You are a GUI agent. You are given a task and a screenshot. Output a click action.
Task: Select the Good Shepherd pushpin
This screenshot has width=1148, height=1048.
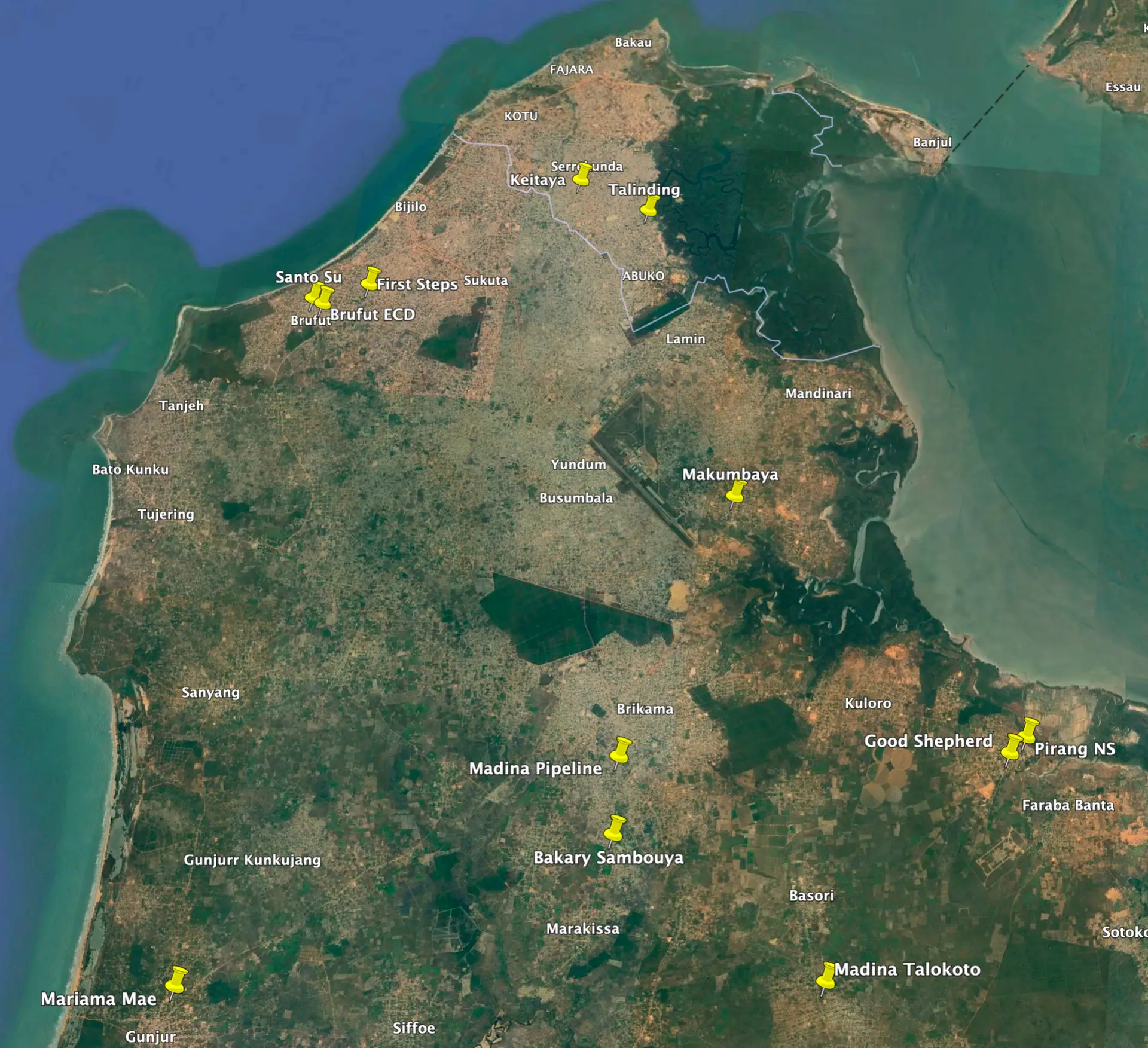pyautogui.click(x=1012, y=747)
